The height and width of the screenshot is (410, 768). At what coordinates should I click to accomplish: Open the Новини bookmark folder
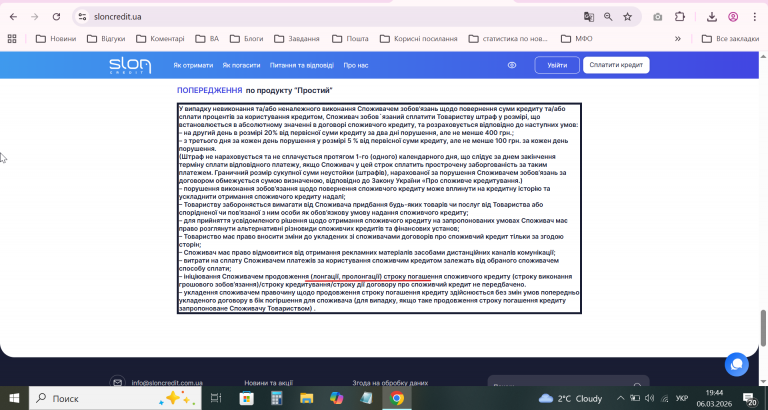coord(56,38)
